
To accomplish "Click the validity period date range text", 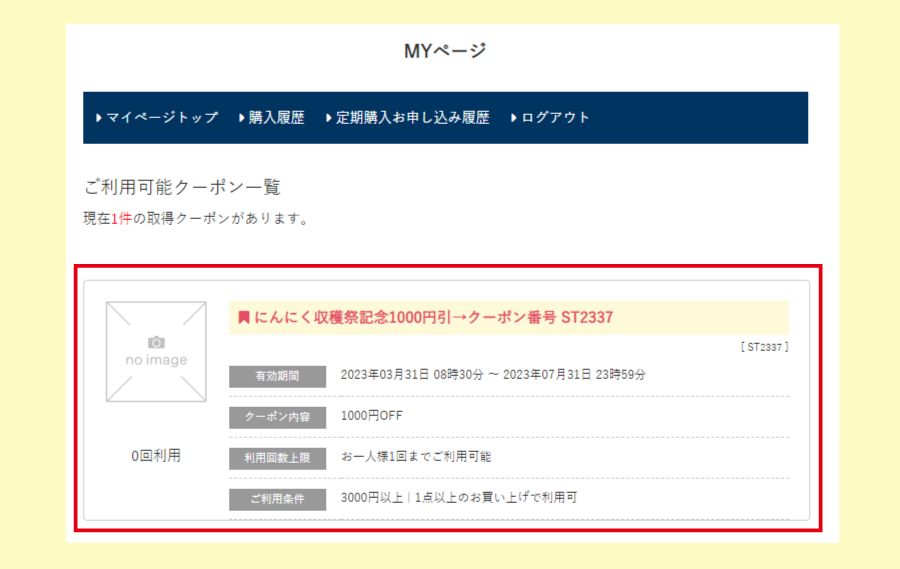I will pos(493,375).
